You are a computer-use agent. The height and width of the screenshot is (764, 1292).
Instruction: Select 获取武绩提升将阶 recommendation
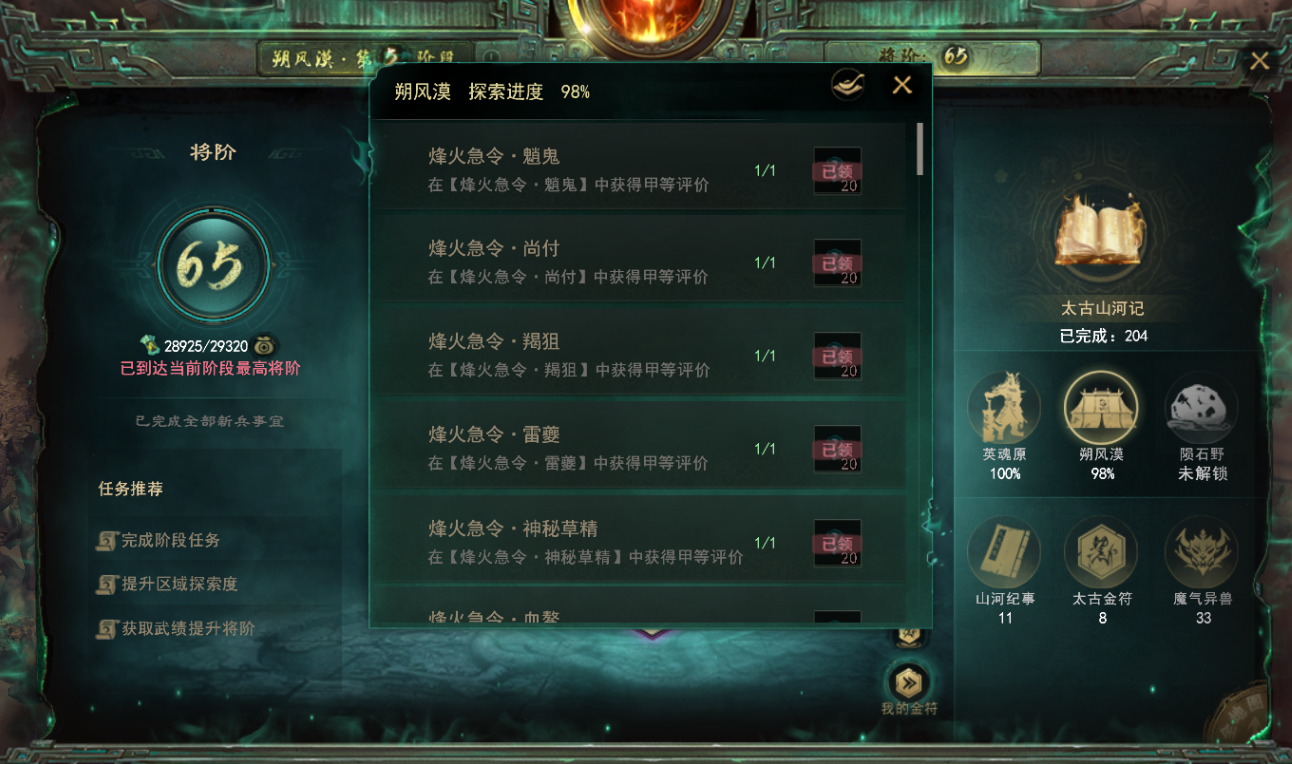[176, 628]
